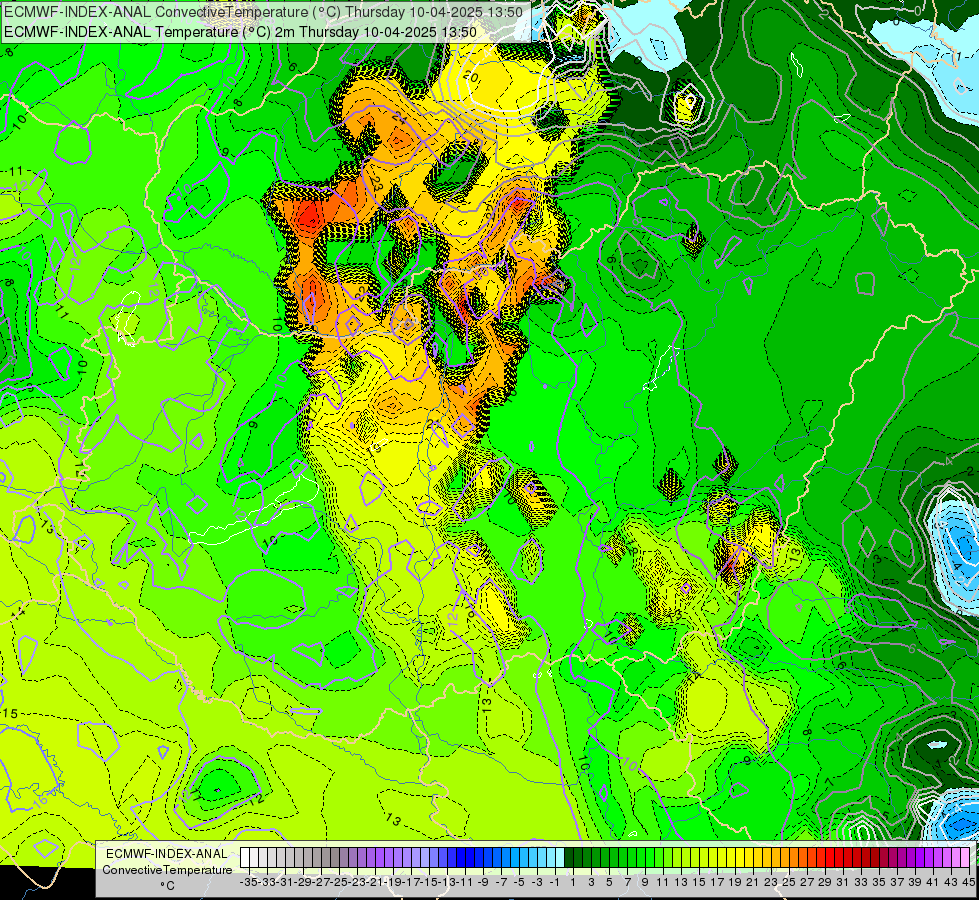
Task: Select the white first swatch of the color scale
Action: click(x=245, y=858)
